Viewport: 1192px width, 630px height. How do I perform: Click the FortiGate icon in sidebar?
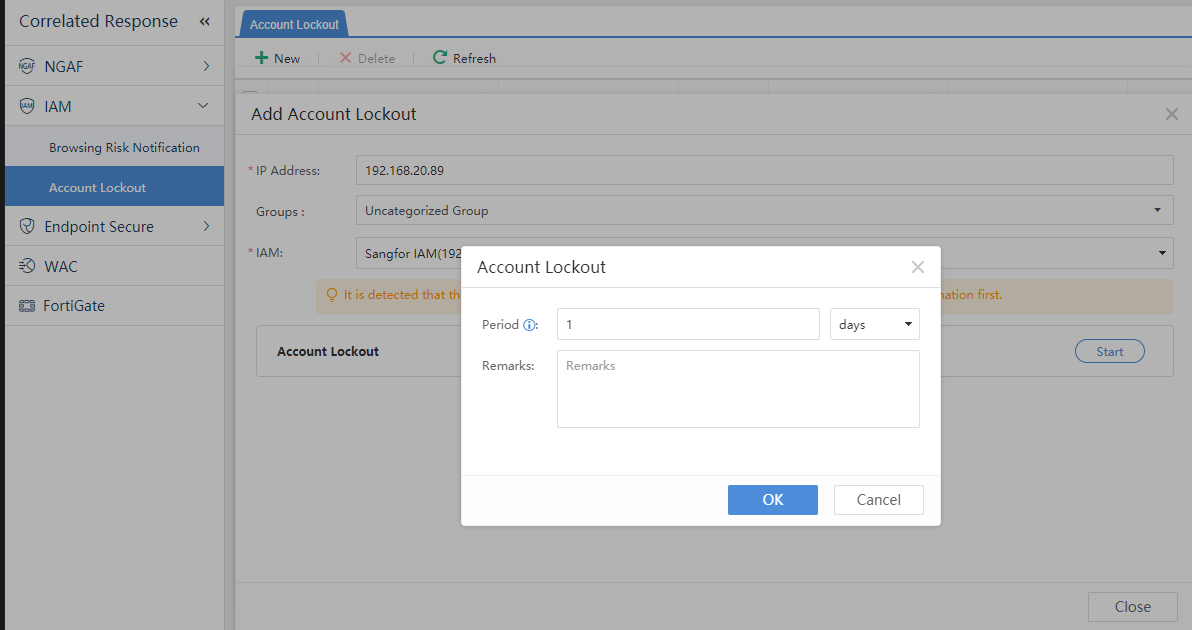[27, 306]
